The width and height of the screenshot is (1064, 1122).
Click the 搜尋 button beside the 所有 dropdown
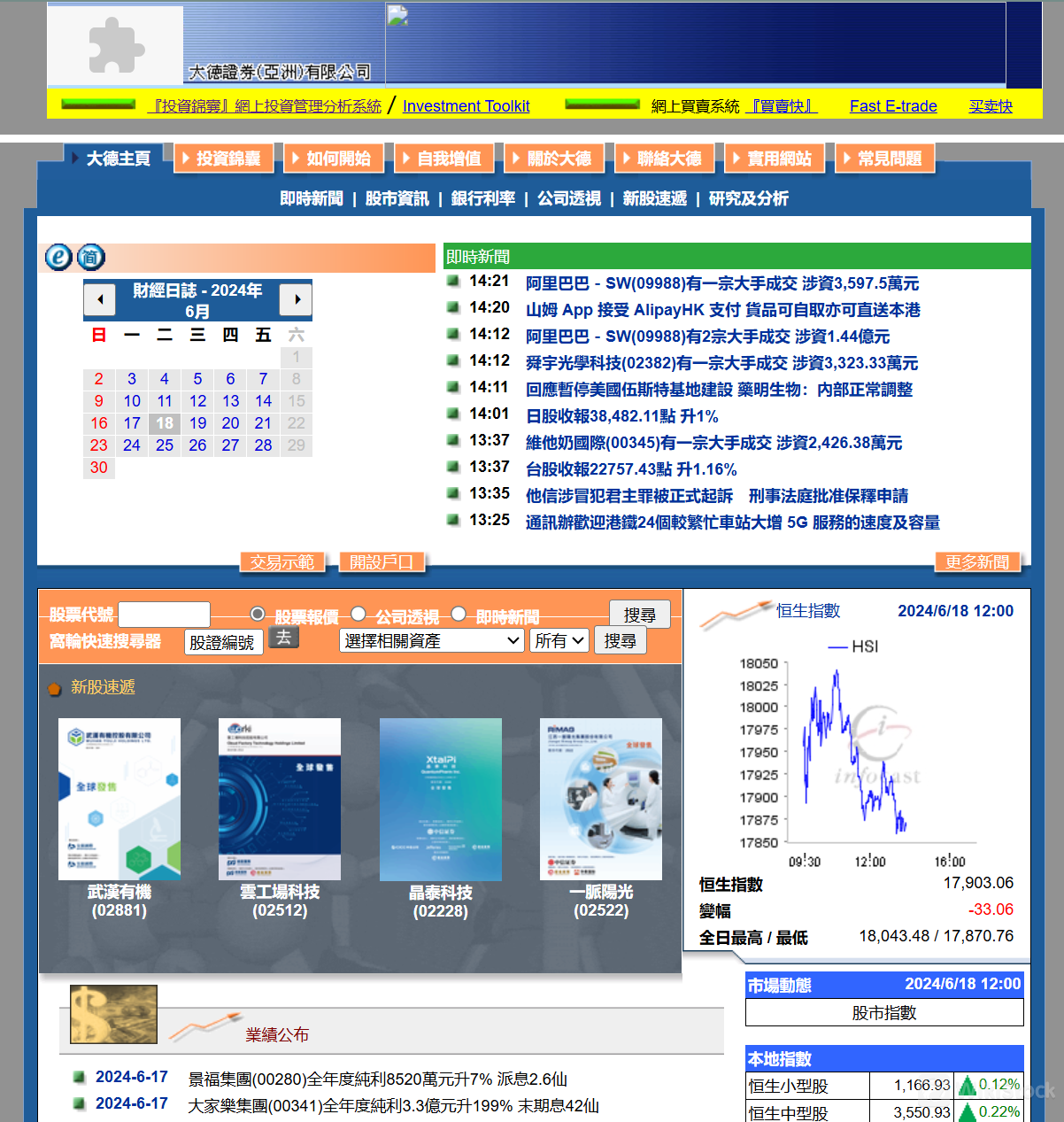(x=620, y=640)
